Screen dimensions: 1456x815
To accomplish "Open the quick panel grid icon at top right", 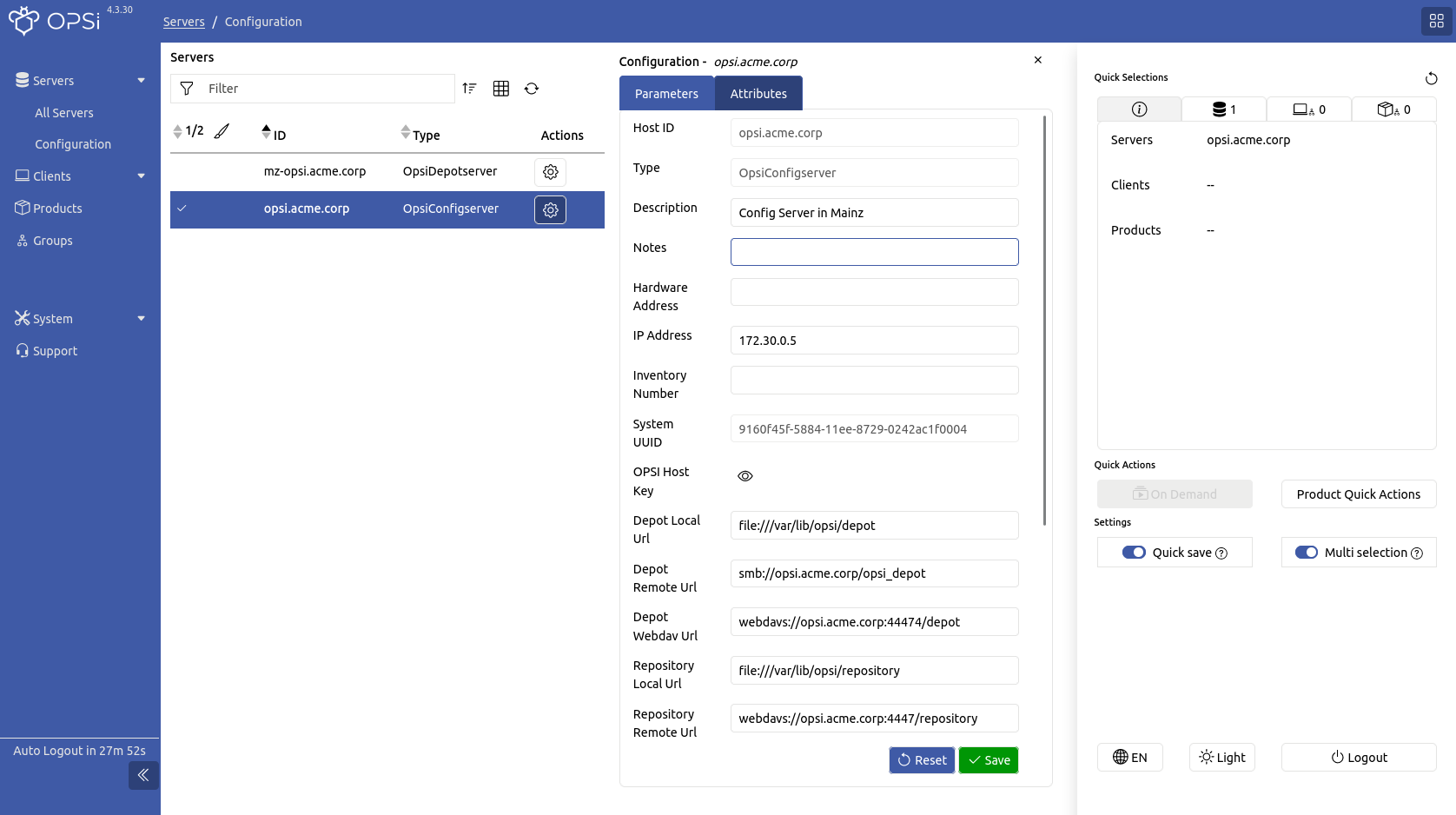I will 1436,21.
